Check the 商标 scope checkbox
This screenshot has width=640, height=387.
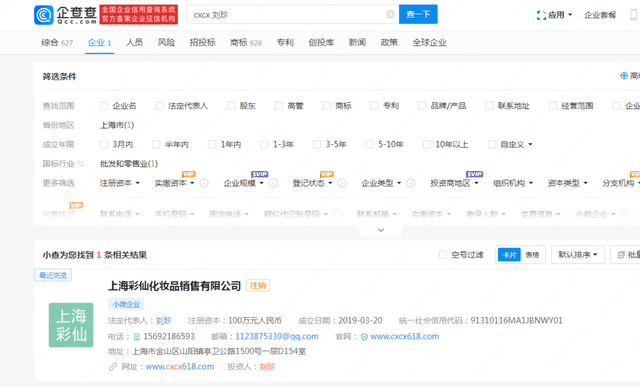pos(327,106)
